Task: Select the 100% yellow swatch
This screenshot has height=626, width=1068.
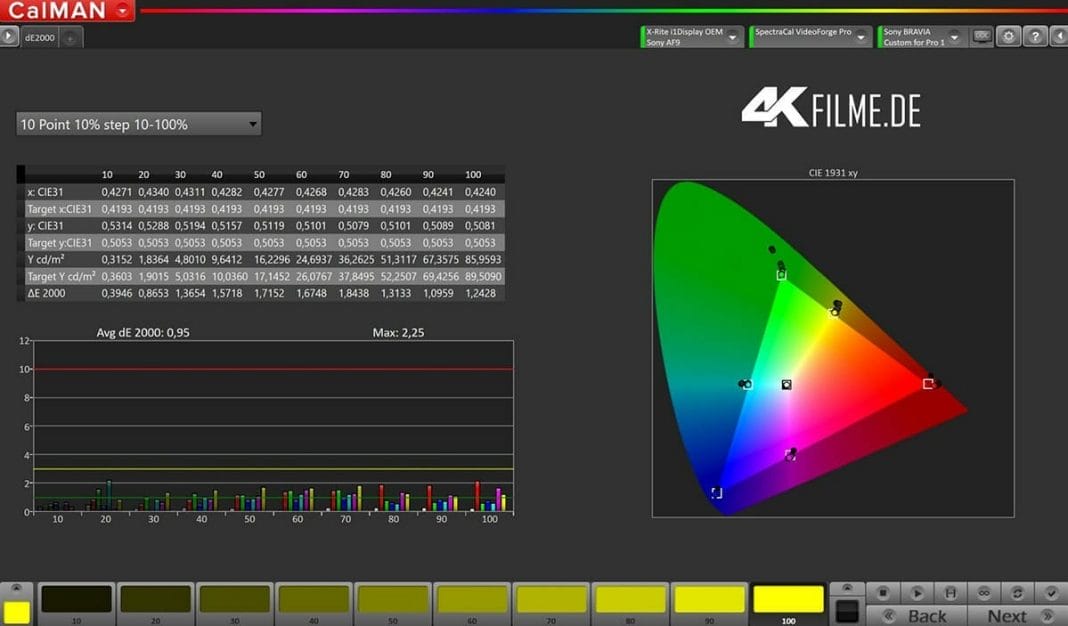Action: click(x=788, y=600)
